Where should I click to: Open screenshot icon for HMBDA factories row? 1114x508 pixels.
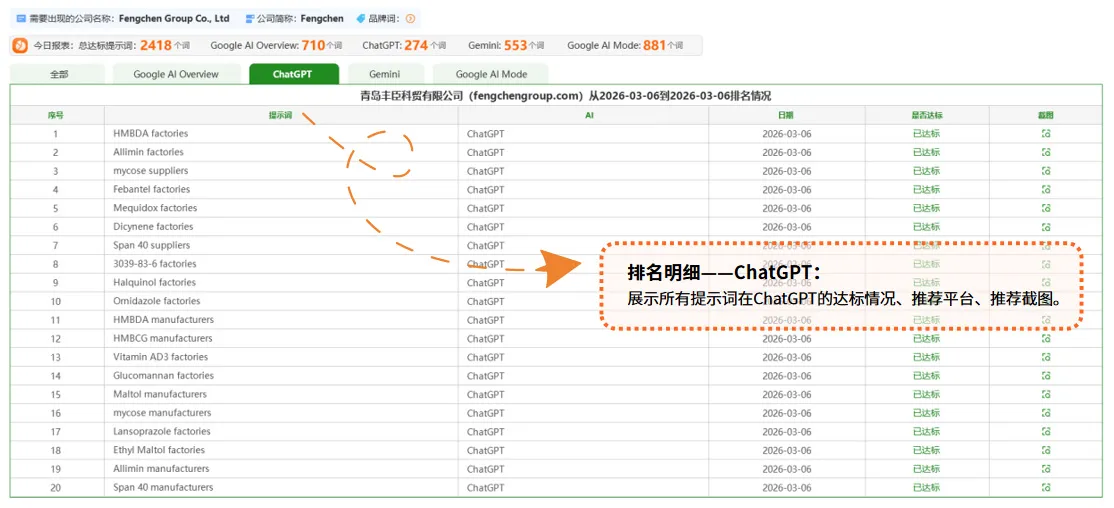pyautogui.click(x=1046, y=134)
